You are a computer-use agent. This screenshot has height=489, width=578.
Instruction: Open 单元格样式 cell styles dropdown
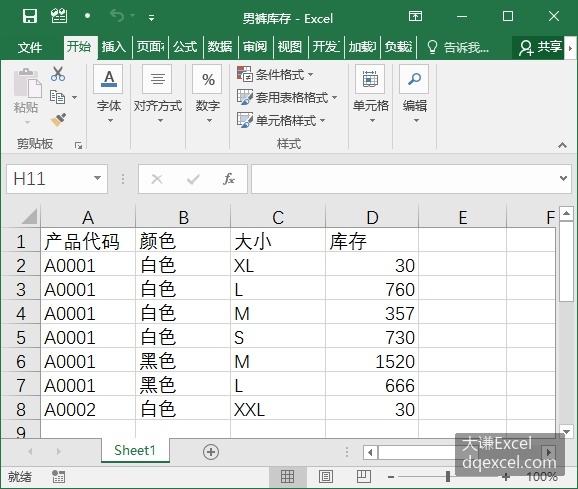[x=281, y=120]
